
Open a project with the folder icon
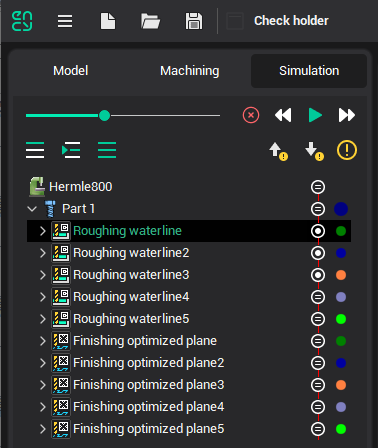click(150, 21)
